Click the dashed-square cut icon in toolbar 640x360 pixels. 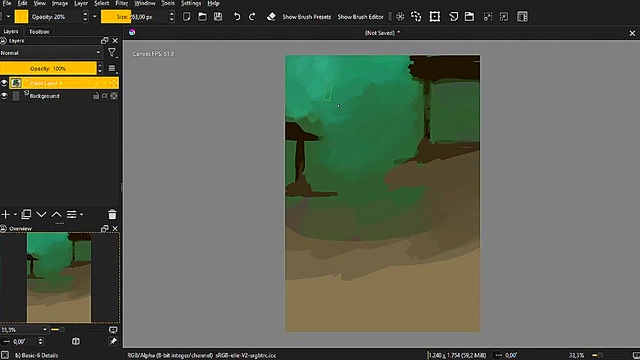pyautogui.click(x=488, y=16)
